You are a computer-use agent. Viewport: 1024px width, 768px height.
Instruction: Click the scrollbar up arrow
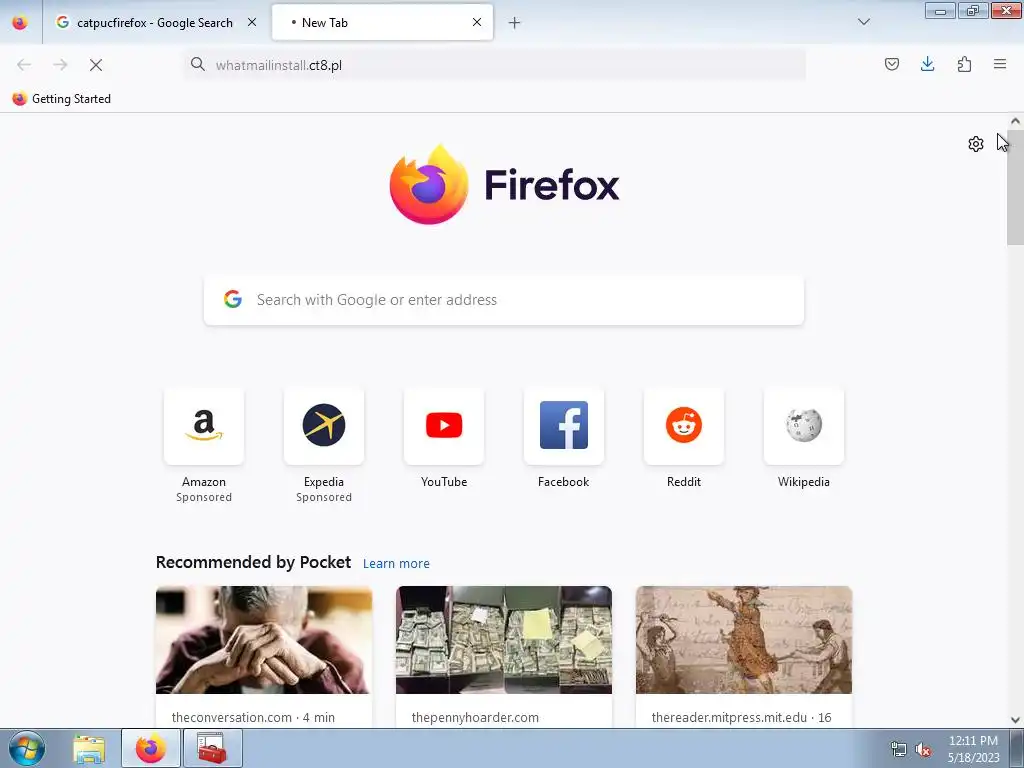click(1016, 121)
